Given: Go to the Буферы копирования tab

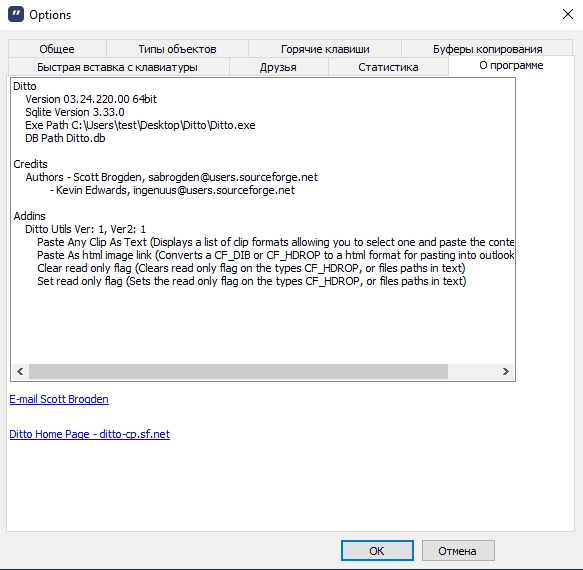Looking at the screenshot, I should (487, 49).
